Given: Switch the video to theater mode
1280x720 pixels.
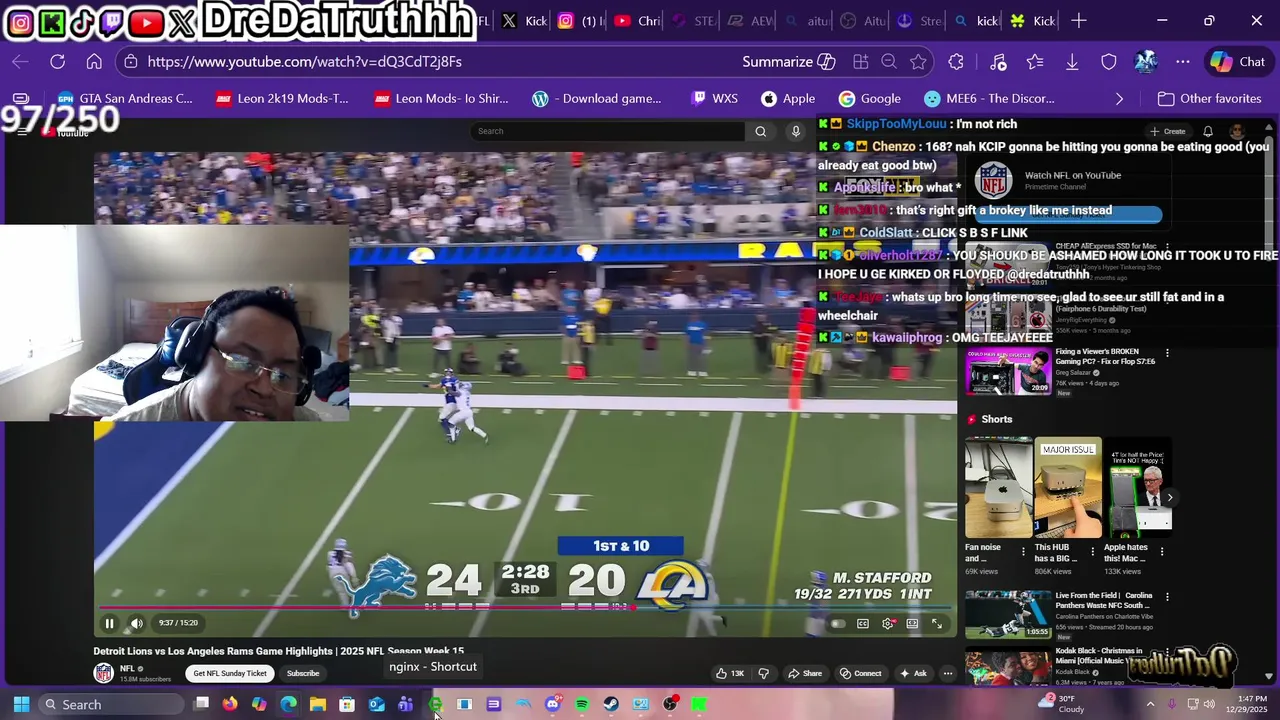Looking at the screenshot, I should (x=912, y=624).
